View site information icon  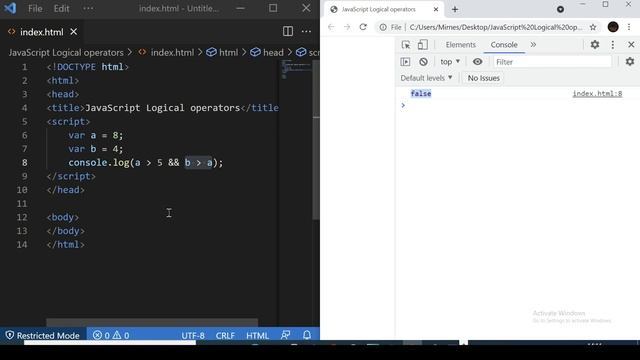click(383, 27)
